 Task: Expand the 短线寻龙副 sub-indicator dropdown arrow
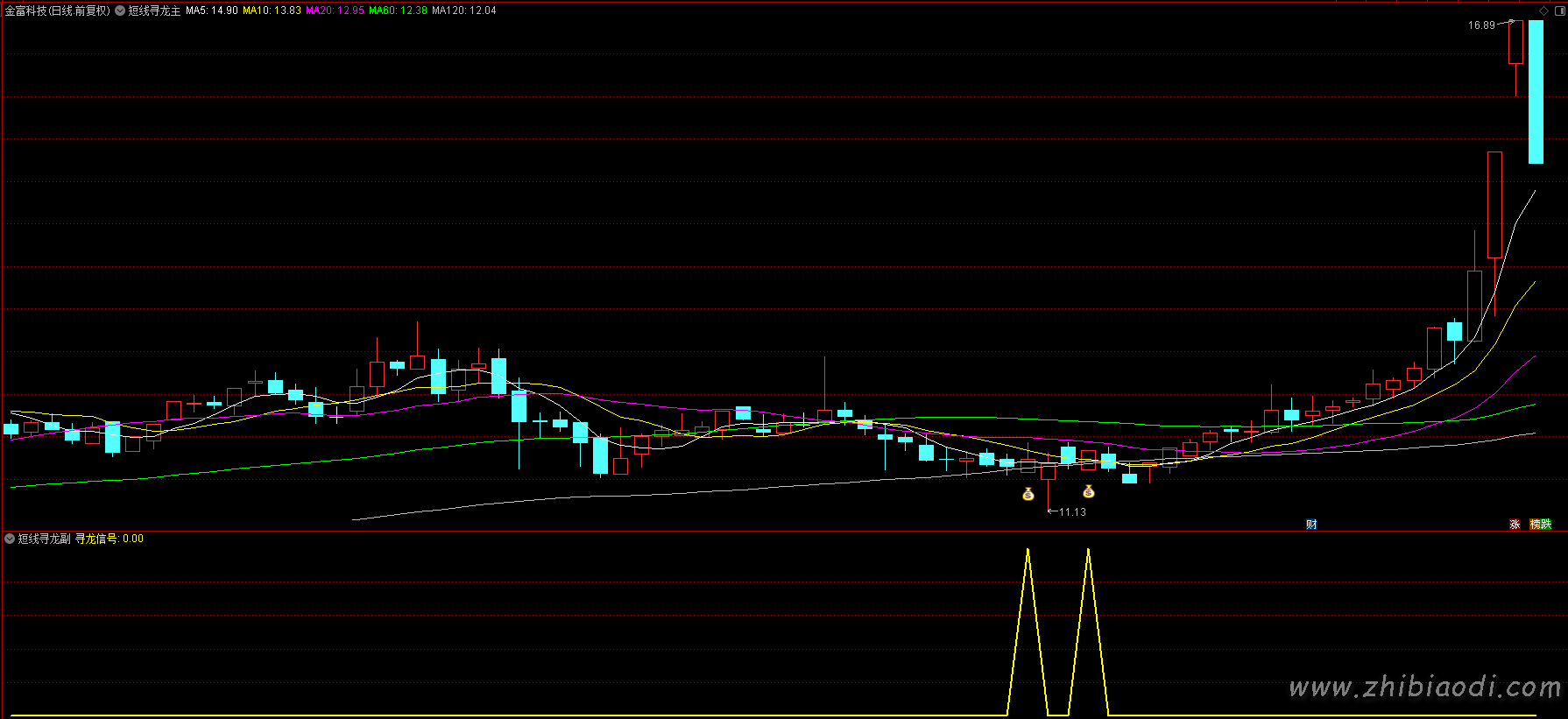click(10, 539)
